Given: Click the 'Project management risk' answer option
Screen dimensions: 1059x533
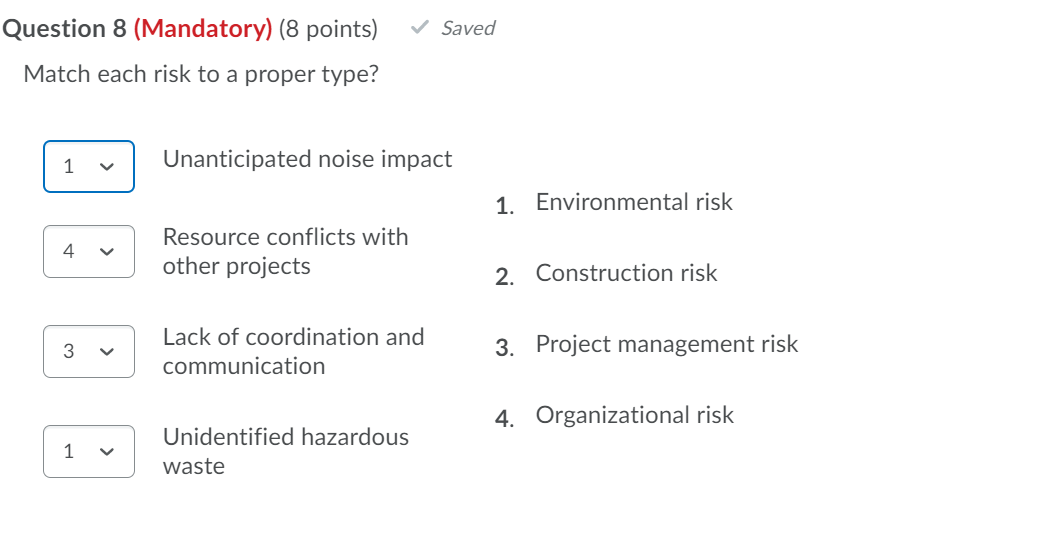Looking at the screenshot, I should (666, 344).
